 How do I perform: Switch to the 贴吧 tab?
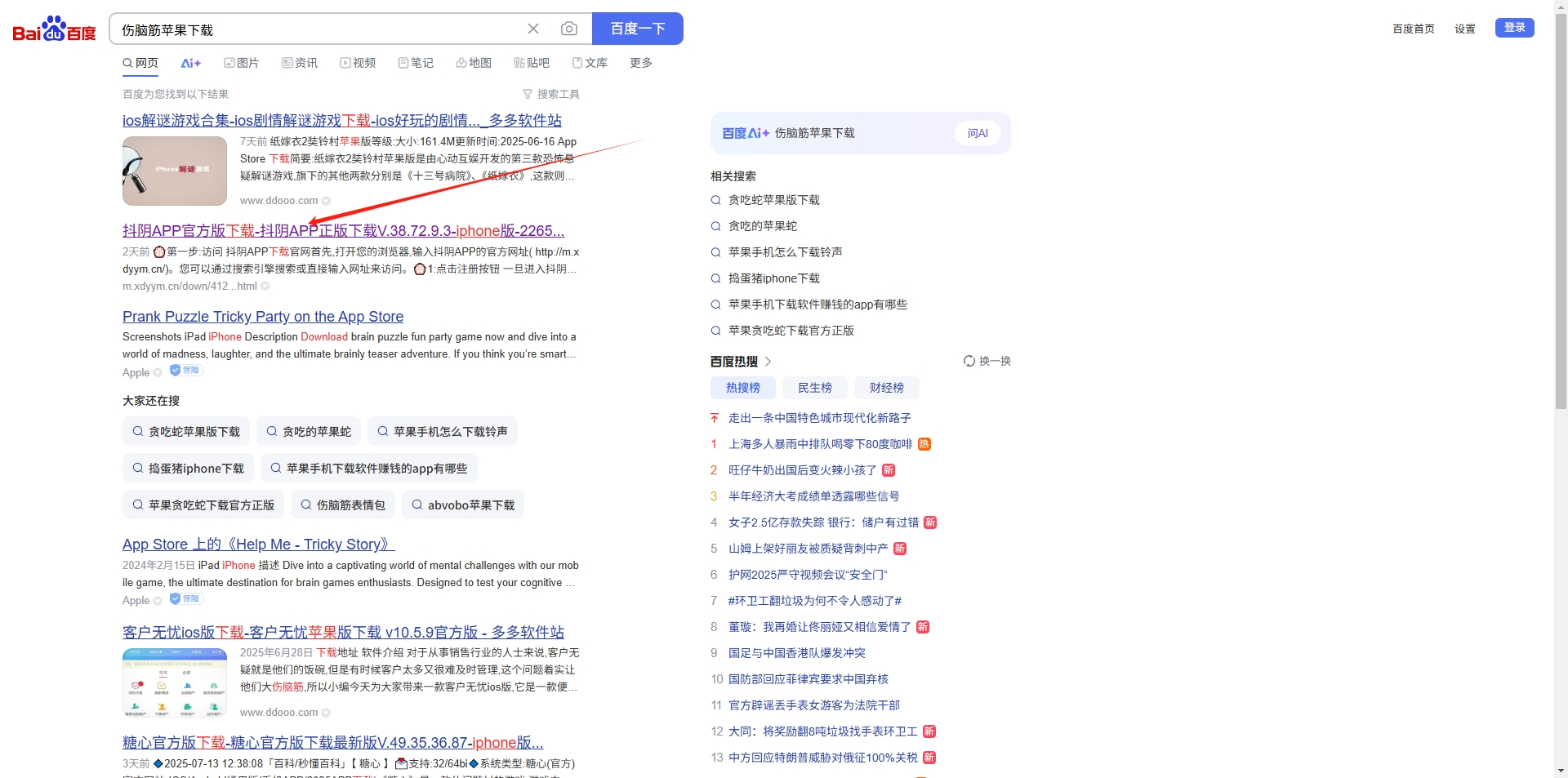coord(532,63)
